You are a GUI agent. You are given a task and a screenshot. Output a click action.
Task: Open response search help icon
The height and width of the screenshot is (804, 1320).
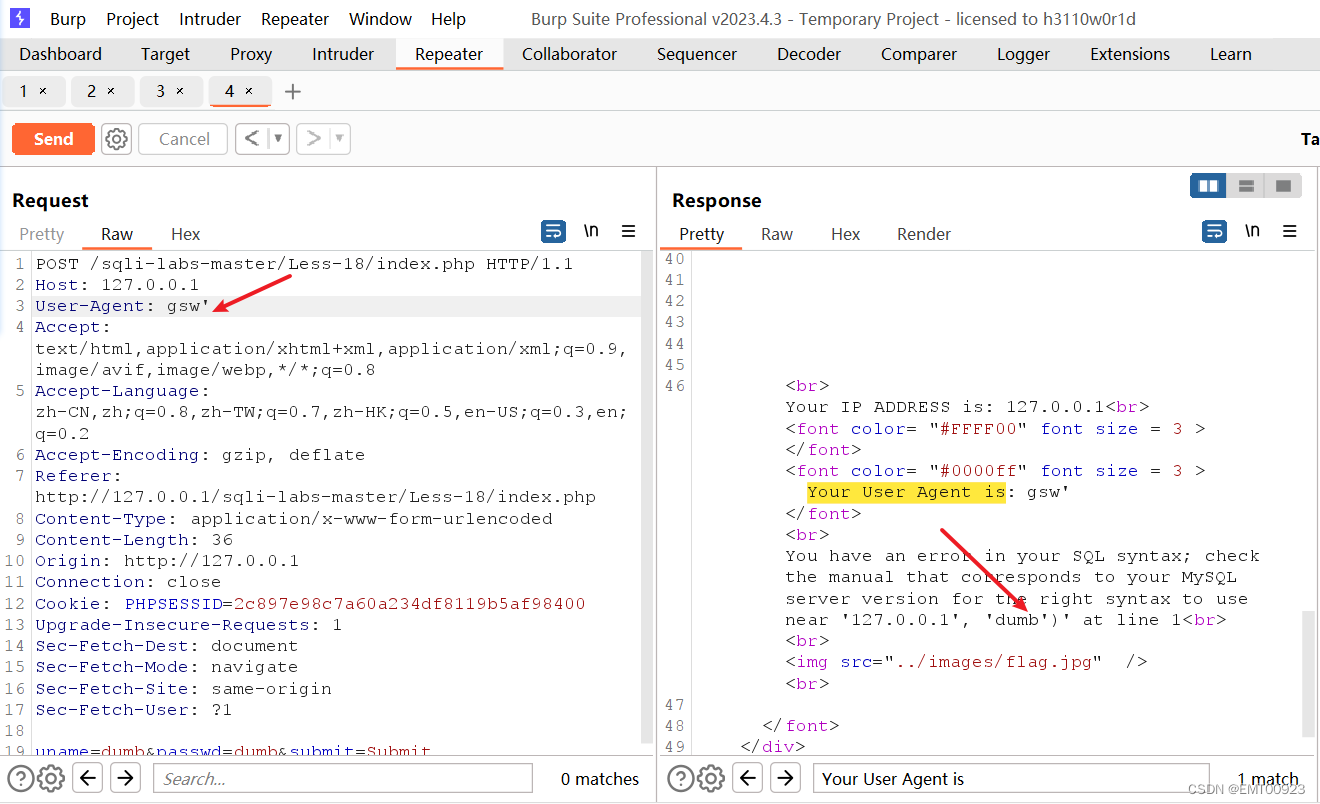[x=681, y=778]
